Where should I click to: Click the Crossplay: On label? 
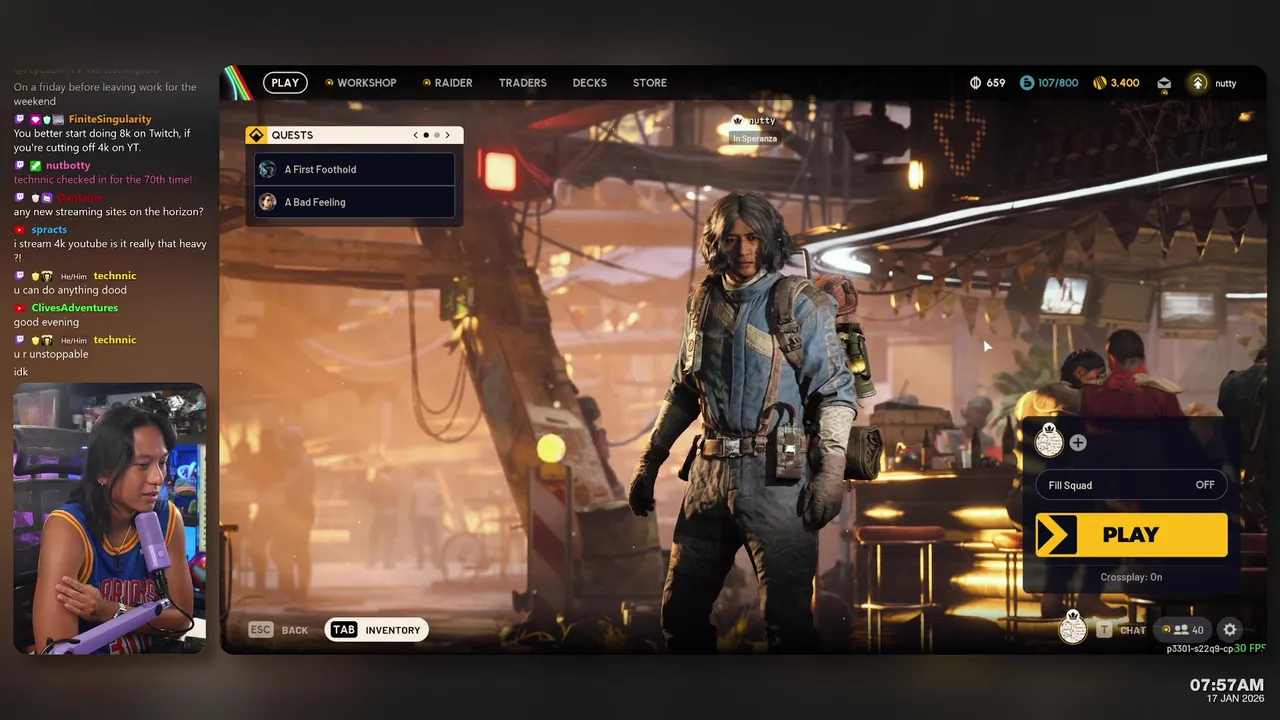click(x=1131, y=577)
